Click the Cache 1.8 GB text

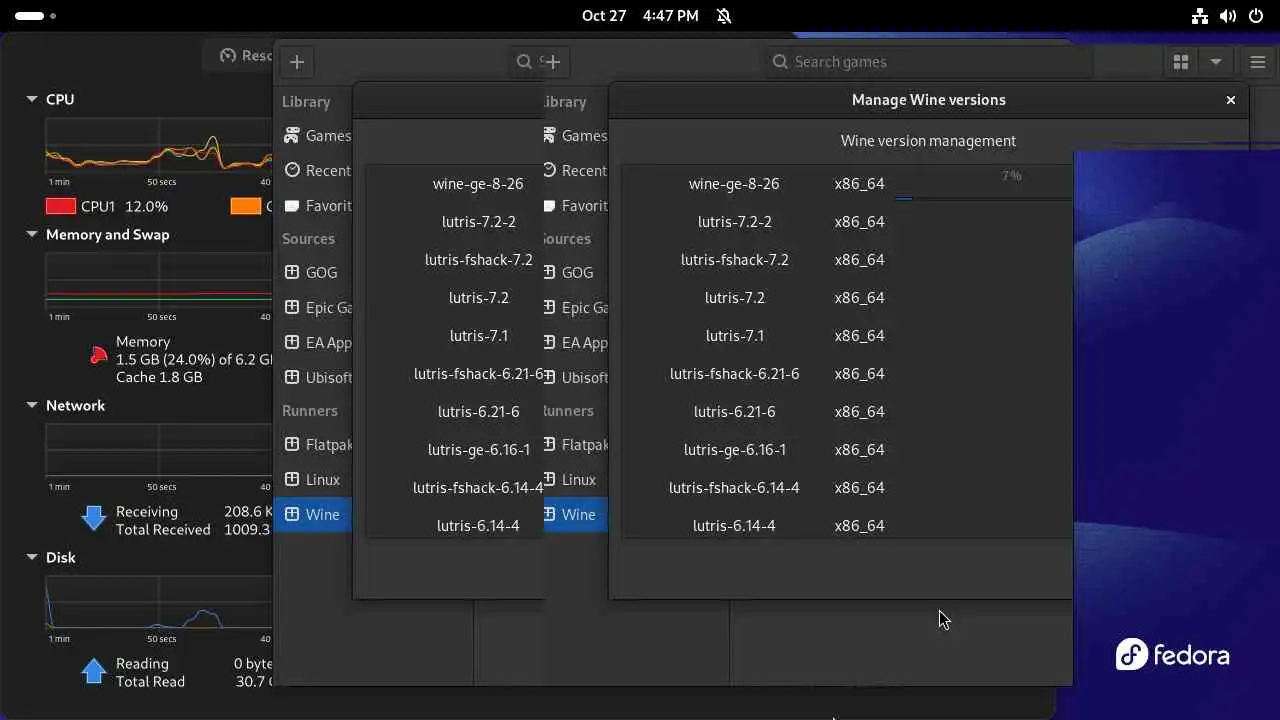click(159, 377)
